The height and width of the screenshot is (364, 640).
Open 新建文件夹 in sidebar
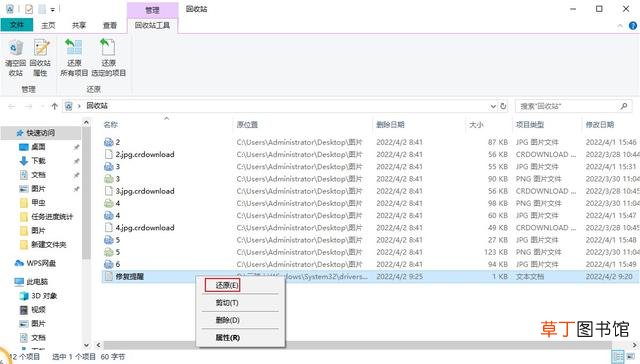click(49, 244)
